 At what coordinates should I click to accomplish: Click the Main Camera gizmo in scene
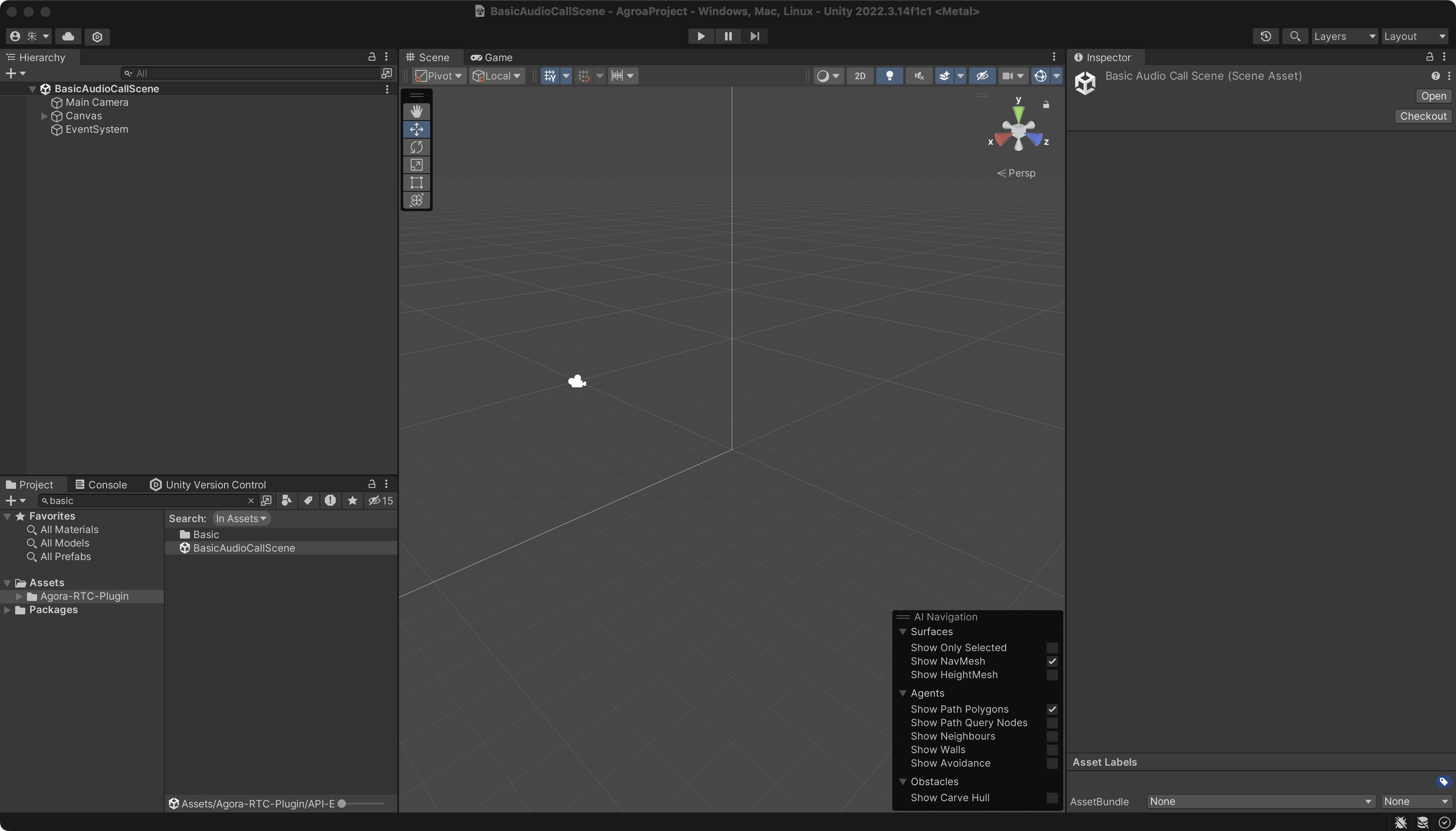(x=577, y=381)
